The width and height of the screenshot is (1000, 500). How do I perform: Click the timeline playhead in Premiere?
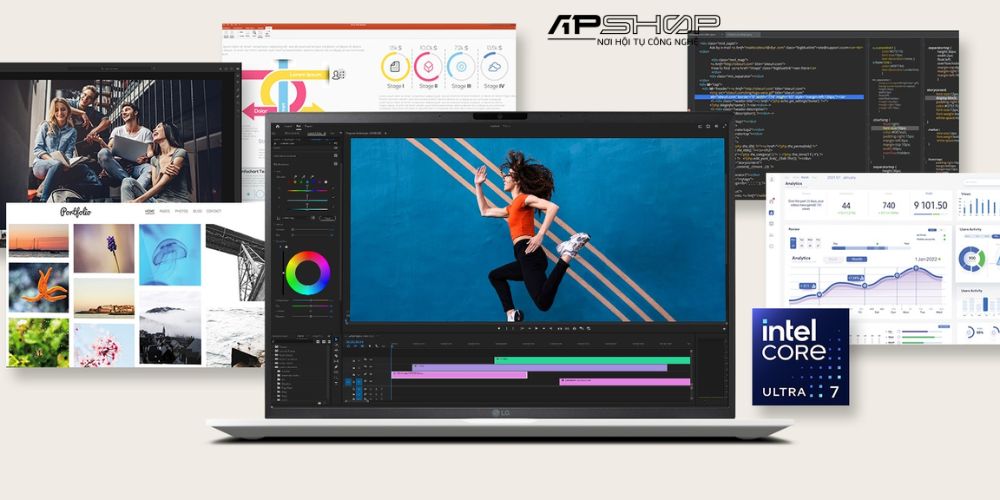coord(392,346)
